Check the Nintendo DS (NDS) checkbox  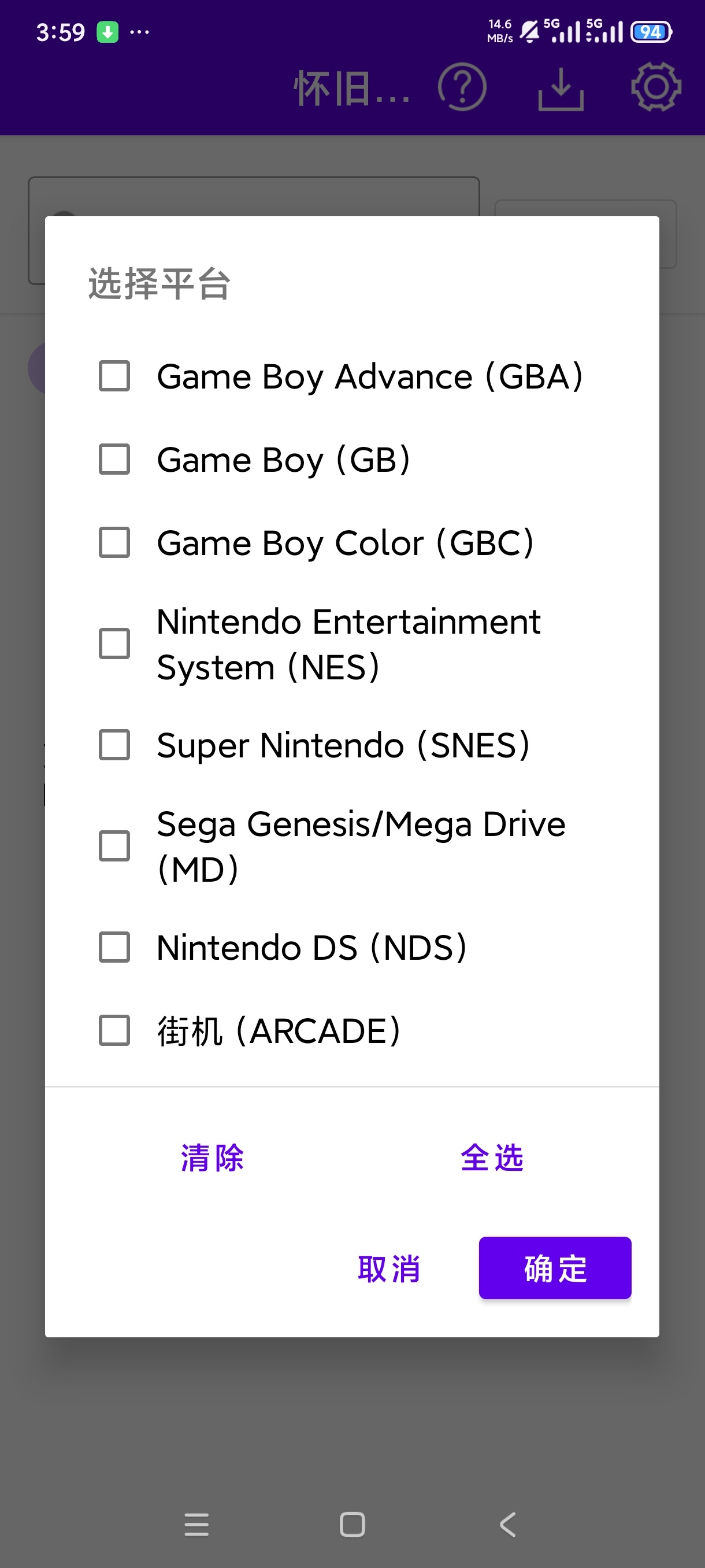coord(114,946)
